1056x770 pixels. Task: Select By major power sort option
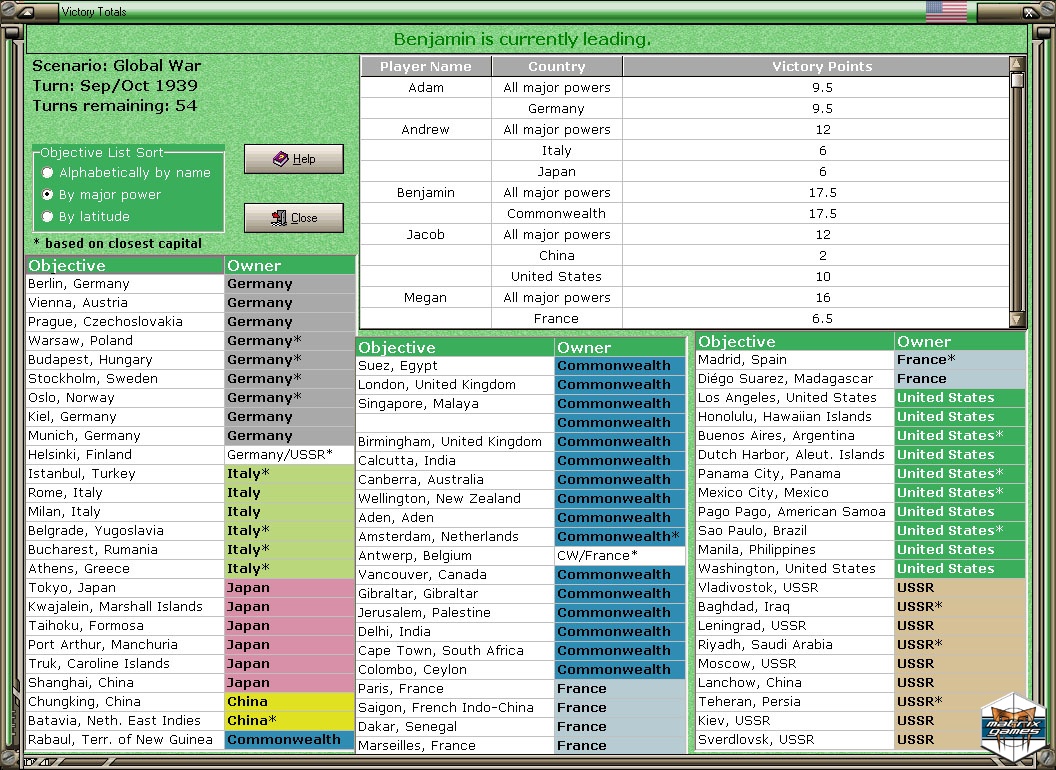pos(48,195)
